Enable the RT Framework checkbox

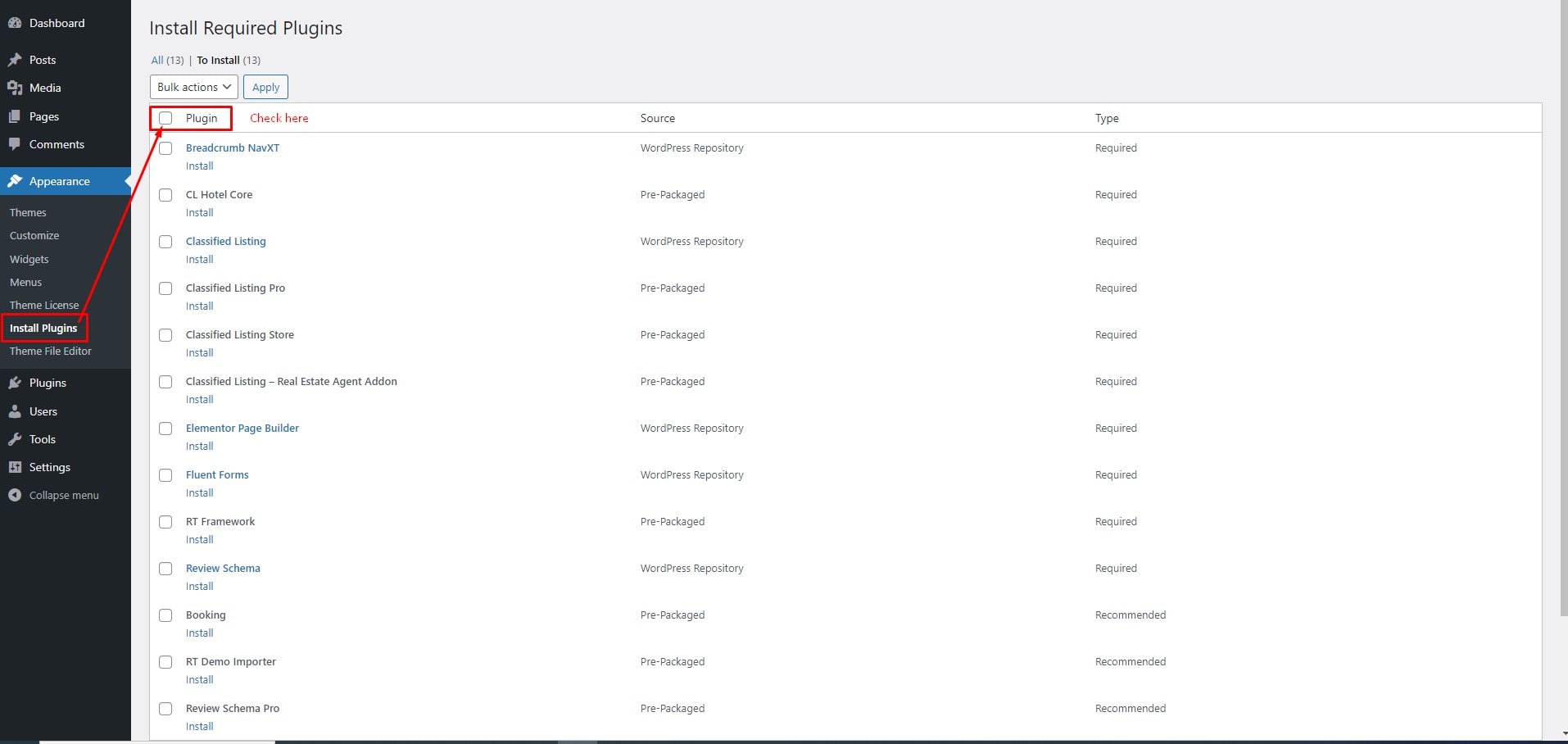tap(165, 522)
